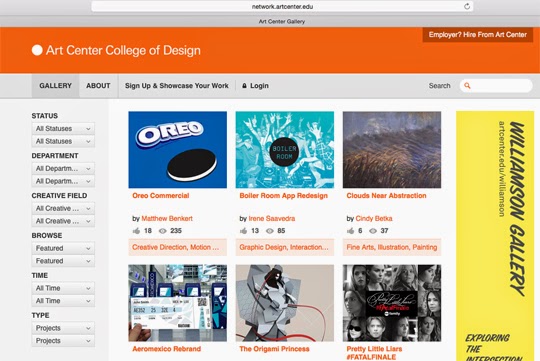
Task: Click the Creative Direction, Motion tags bar
Action: pos(178,247)
